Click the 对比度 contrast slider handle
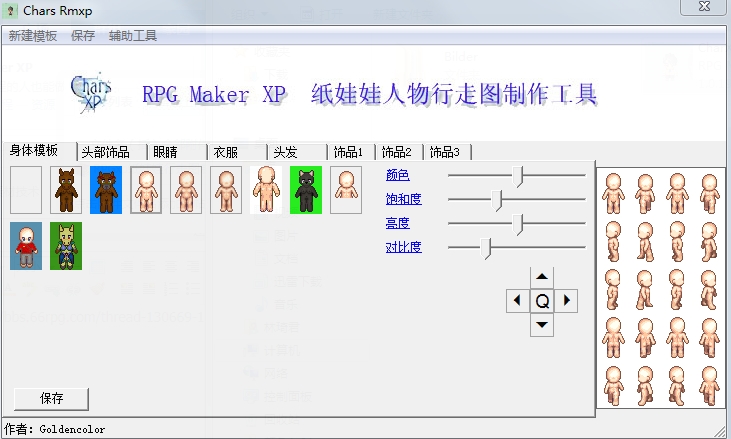 click(486, 248)
